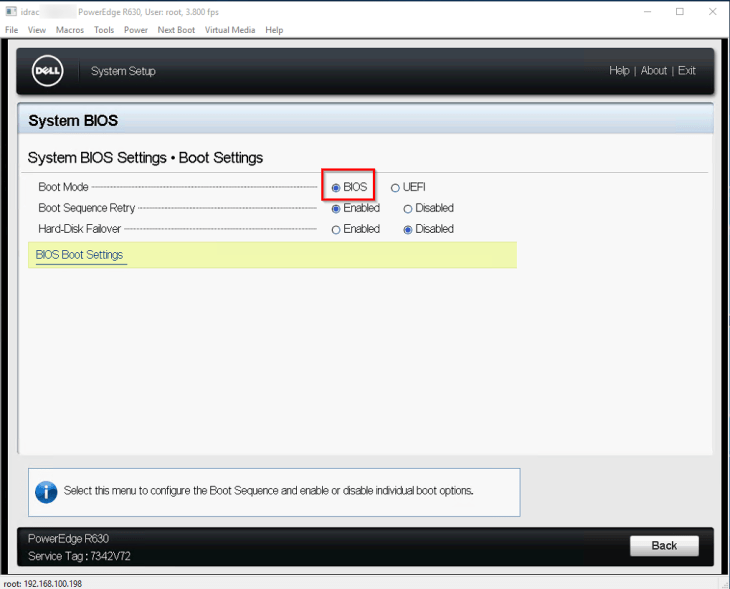Open the Next Boot menu

pyautogui.click(x=176, y=30)
